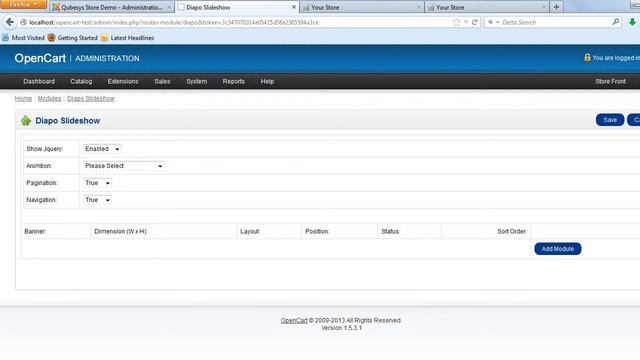640x360 pixels.
Task: Click the Show Jquery label
Action: [x=45, y=149]
